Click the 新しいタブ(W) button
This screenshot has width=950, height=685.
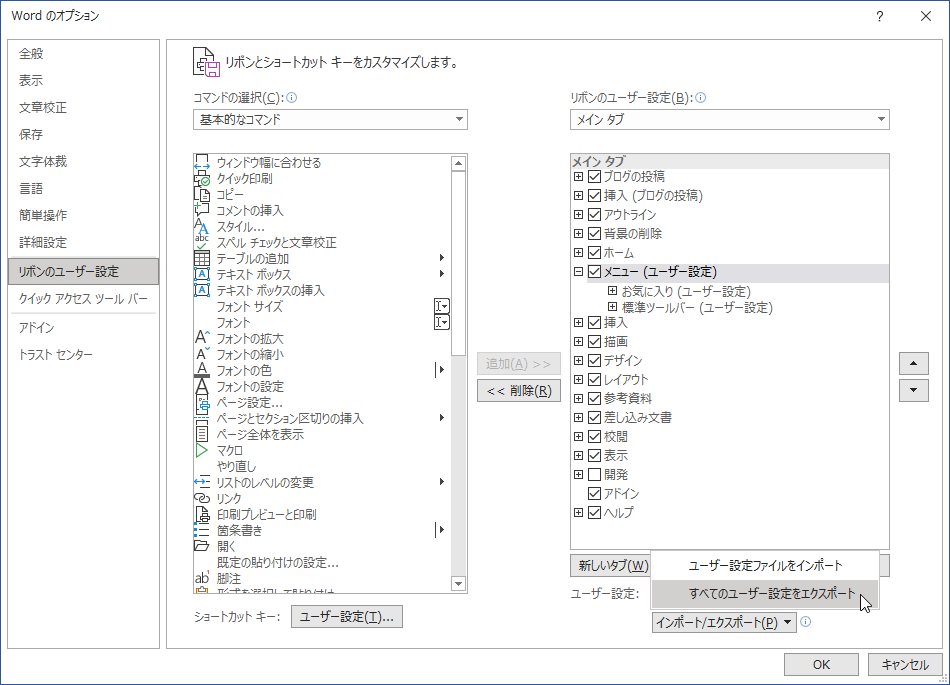pos(611,565)
